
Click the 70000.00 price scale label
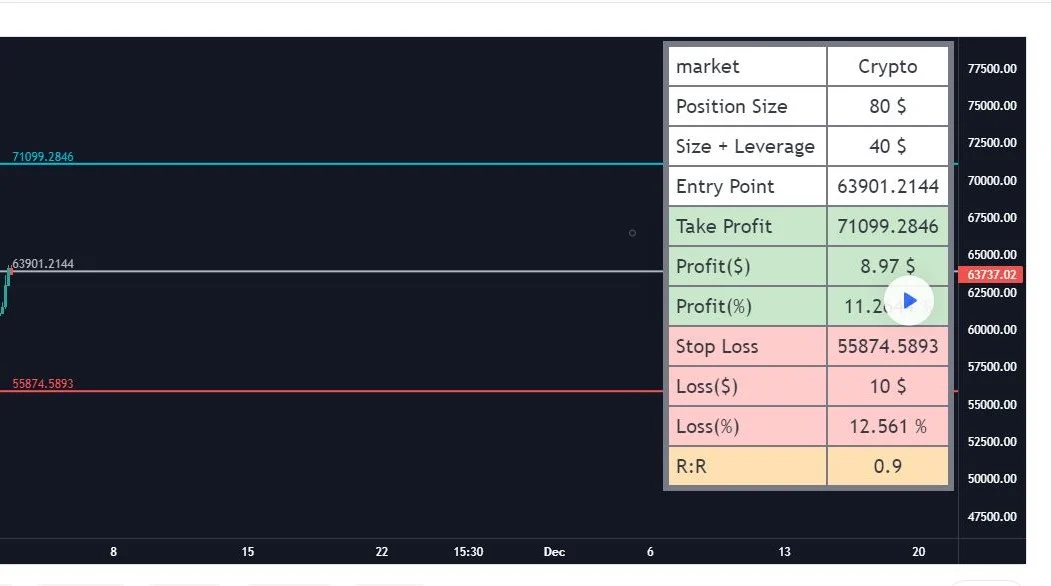992,180
